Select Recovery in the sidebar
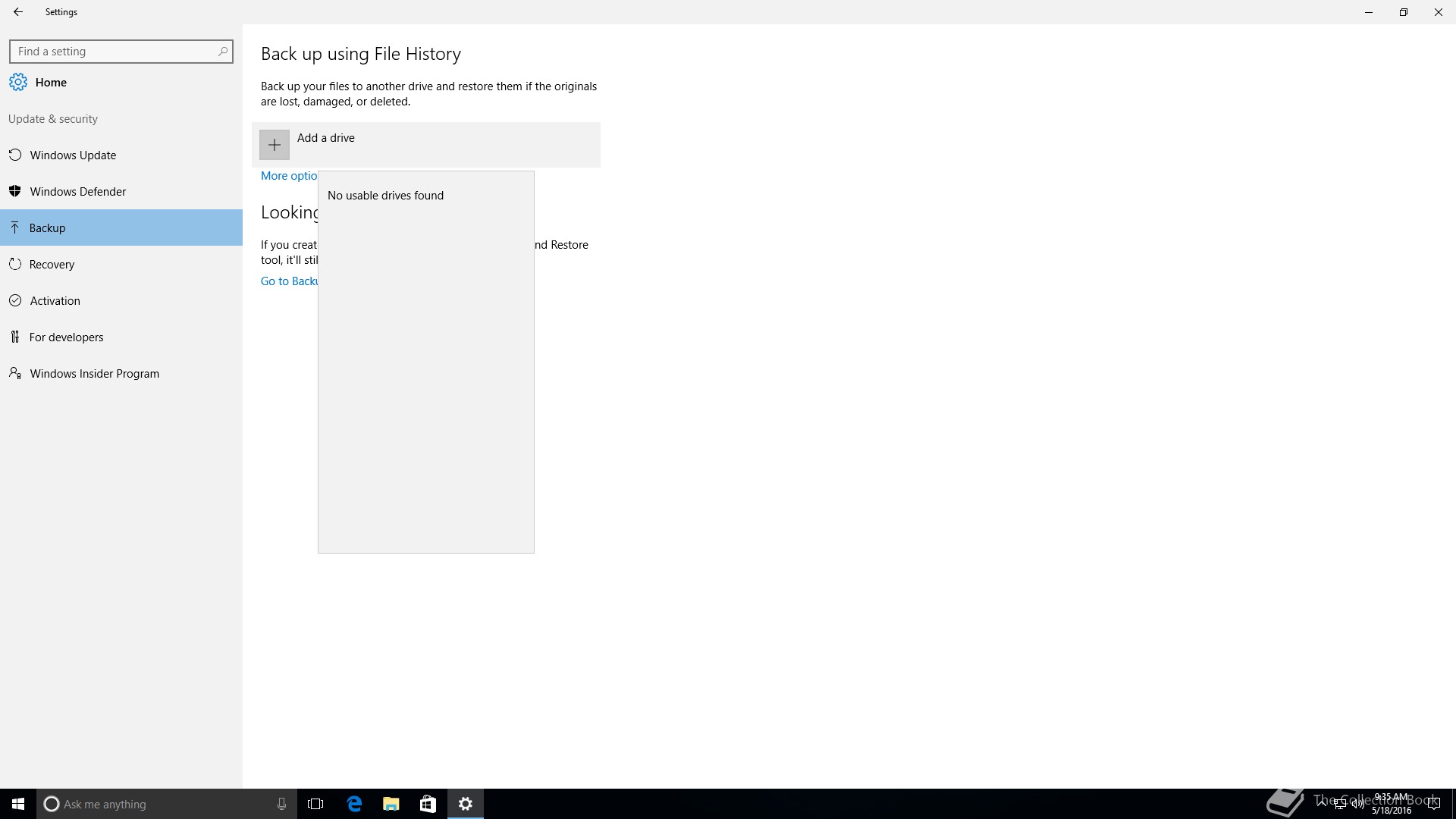Viewport: 1456px width, 819px height. click(x=121, y=264)
